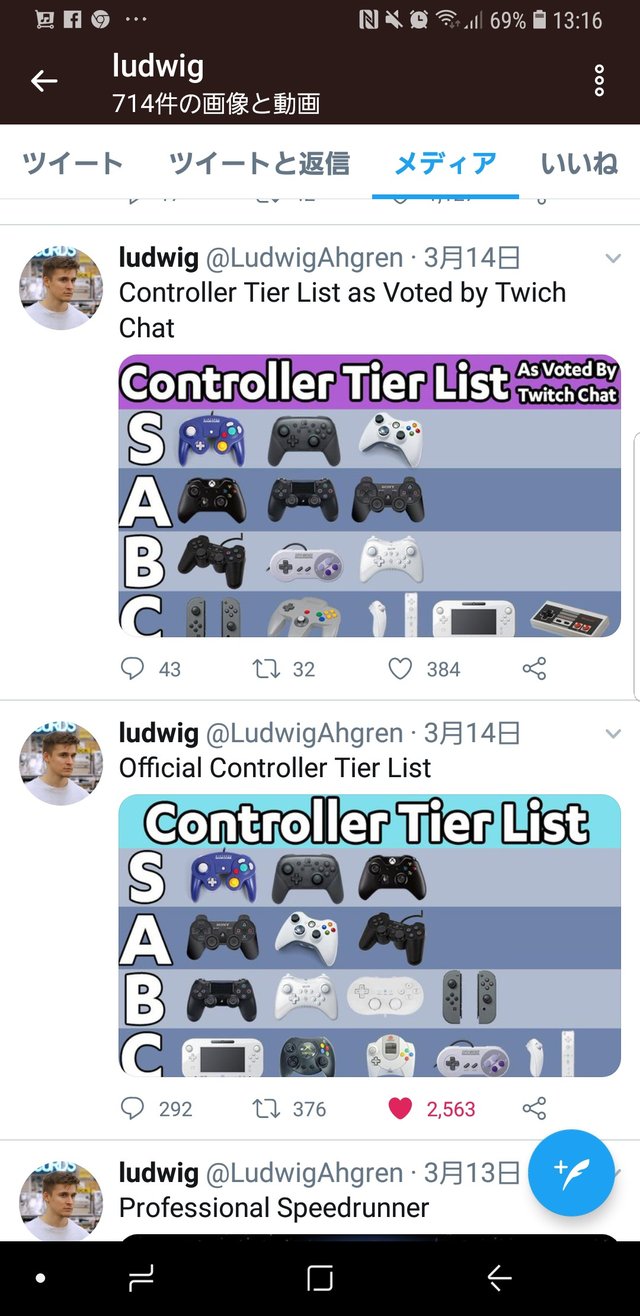Open the いいね tab
Screen dimensions: 640x1316
[580, 163]
